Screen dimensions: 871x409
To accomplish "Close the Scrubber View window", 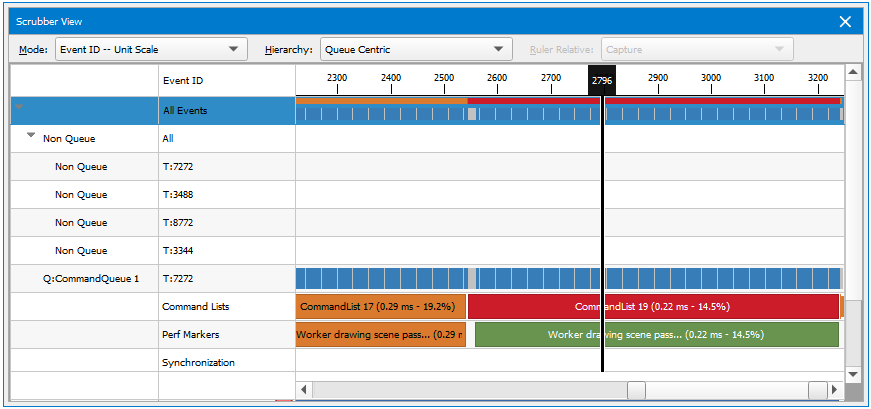I will (845, 21).
